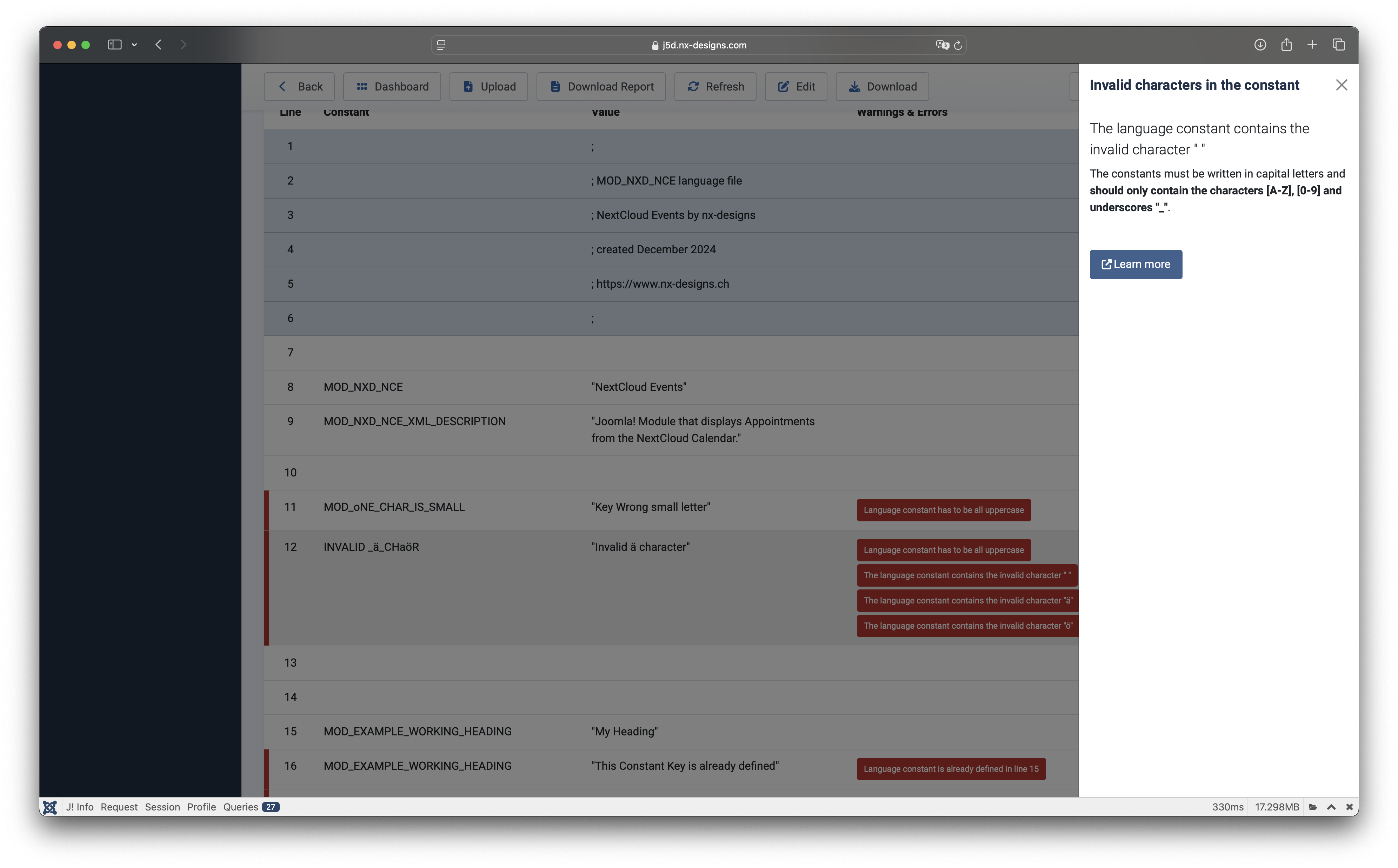Click the invalid character "ä" error badge
1398x868 pixels.
click(967, 601)
